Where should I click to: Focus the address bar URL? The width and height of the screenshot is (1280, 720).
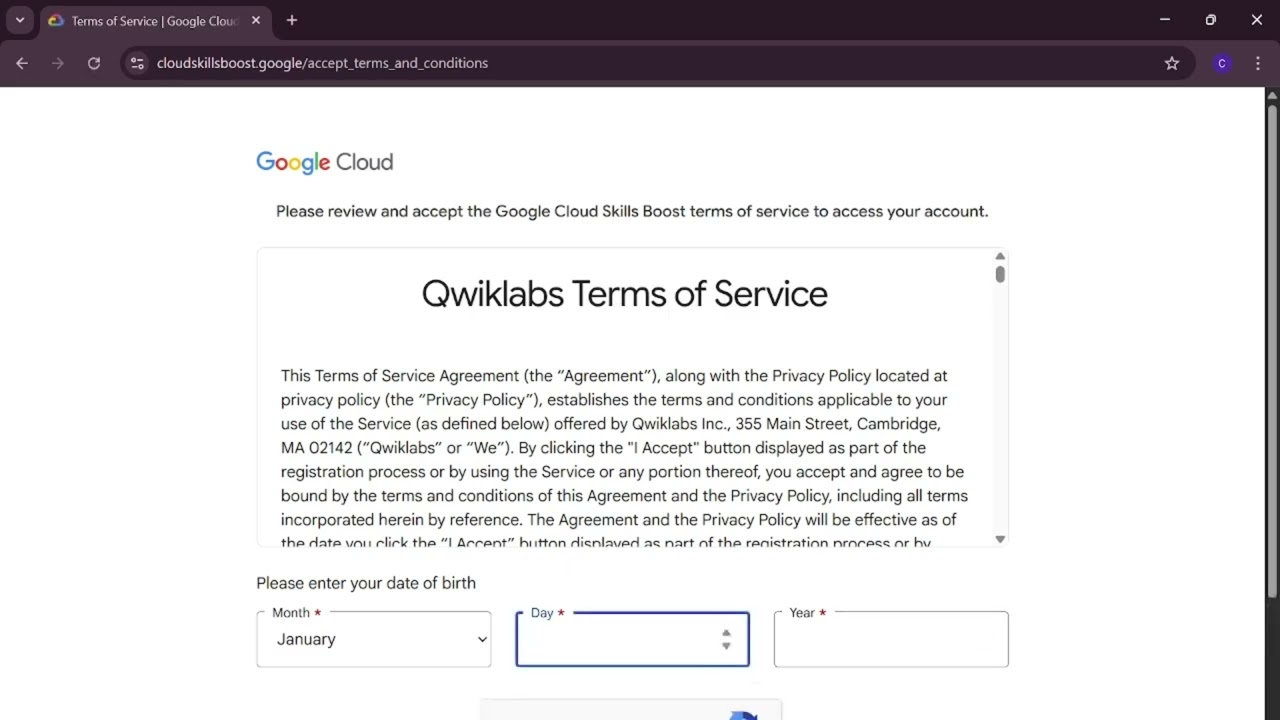click(x=322, y=63)
